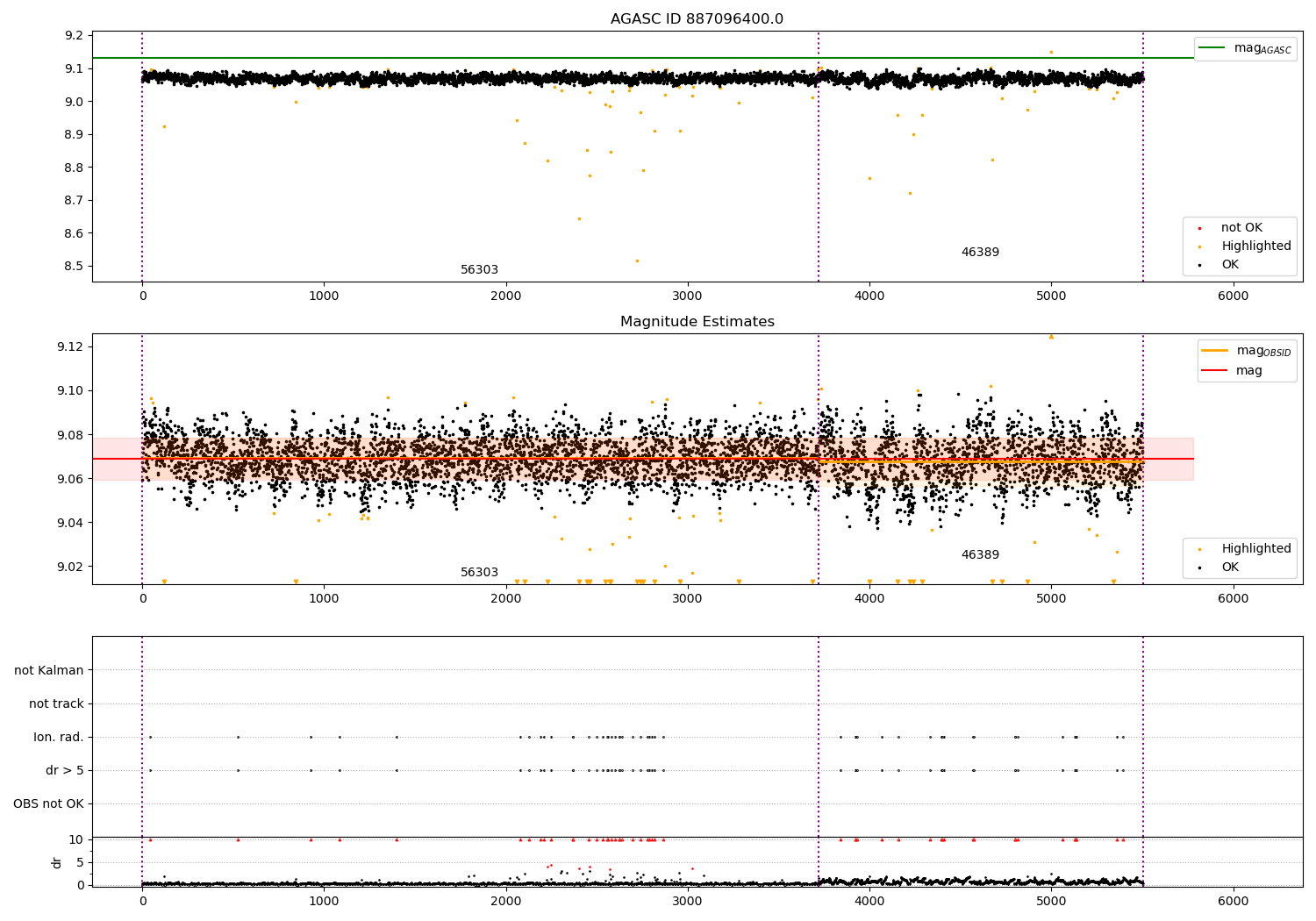Screen dimensions: 1316x921
Task: Click the 6000 x-axis tick of top plot
Action: coord(1234,296)
